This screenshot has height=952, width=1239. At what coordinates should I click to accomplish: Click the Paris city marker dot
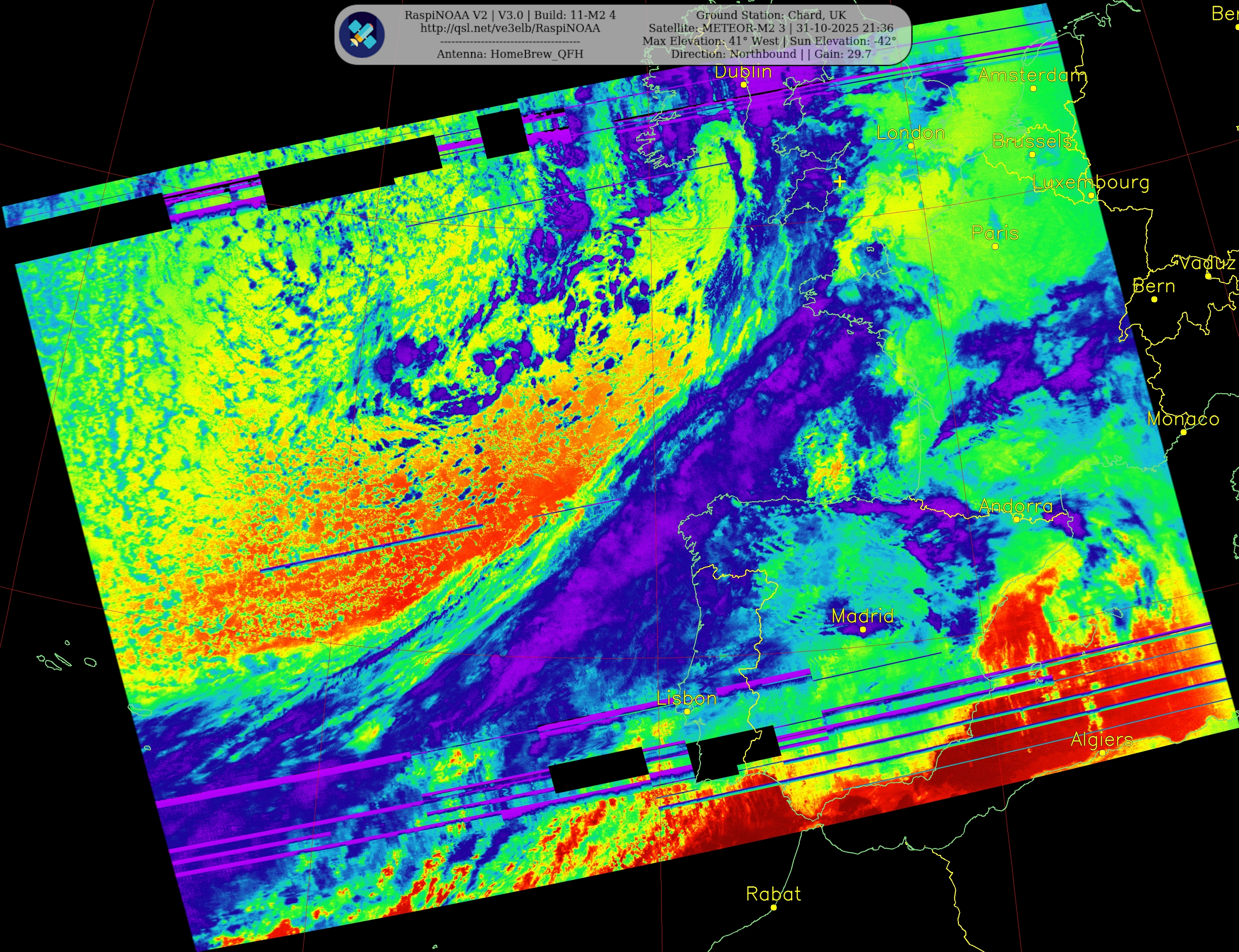tap(995, 246)
